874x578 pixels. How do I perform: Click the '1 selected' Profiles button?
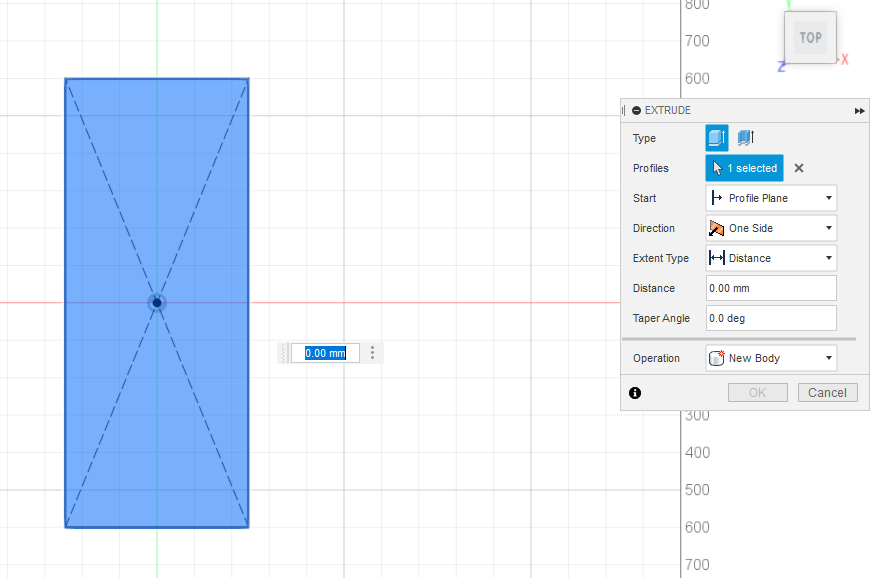(745, 168)
